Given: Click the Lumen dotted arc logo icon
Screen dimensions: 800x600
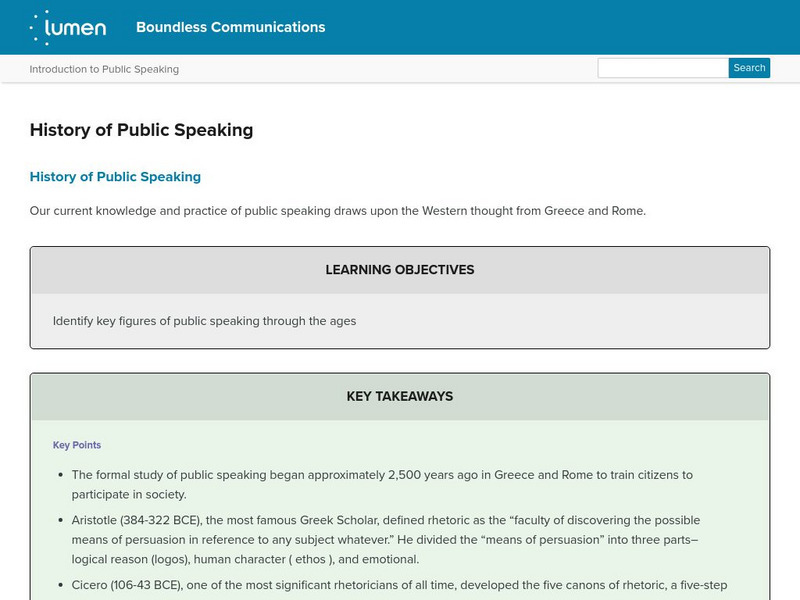Looking at the screenshot, I should coord(38,27).
